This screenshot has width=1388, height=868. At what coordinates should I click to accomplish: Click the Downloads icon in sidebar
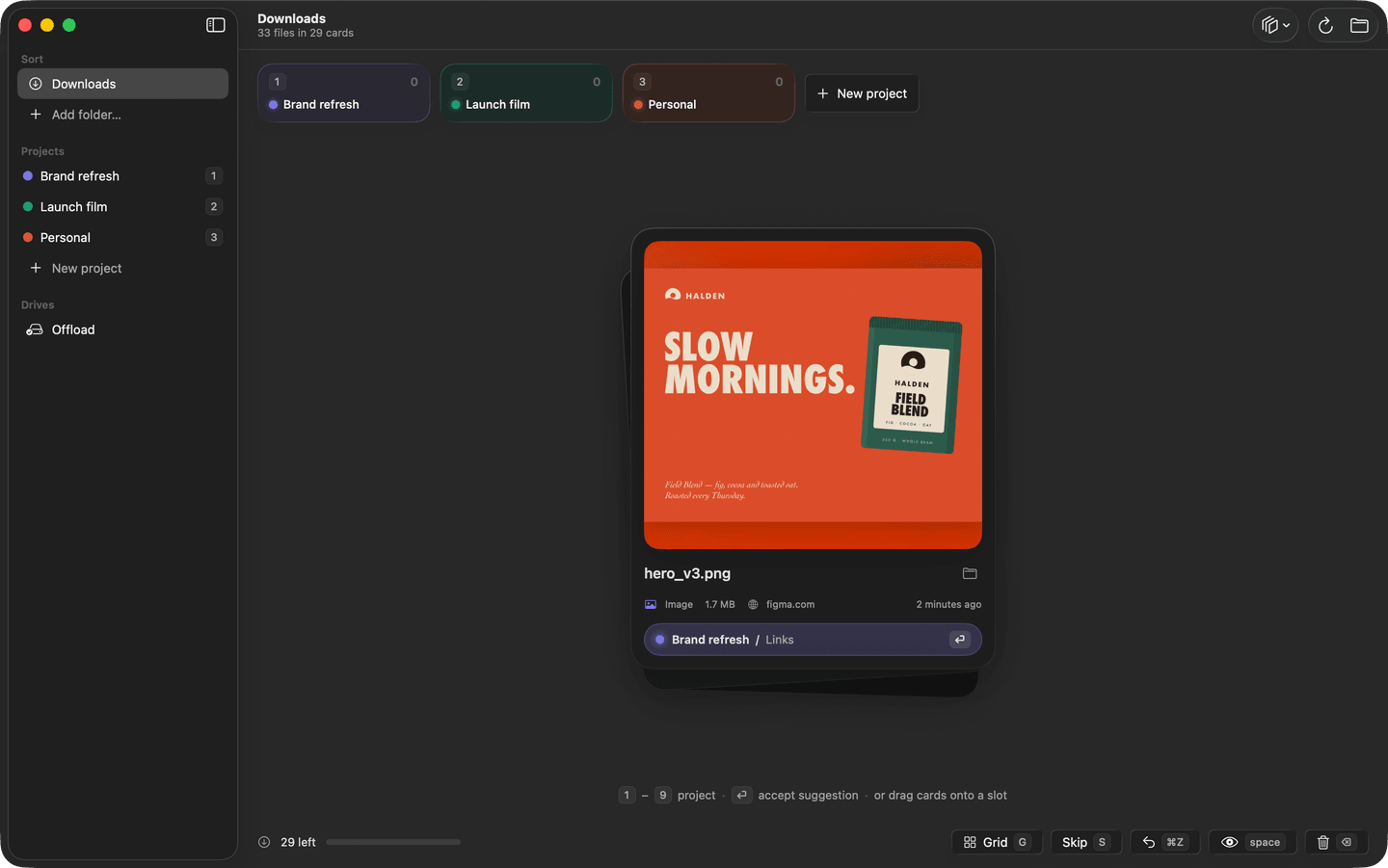point(36,84)
